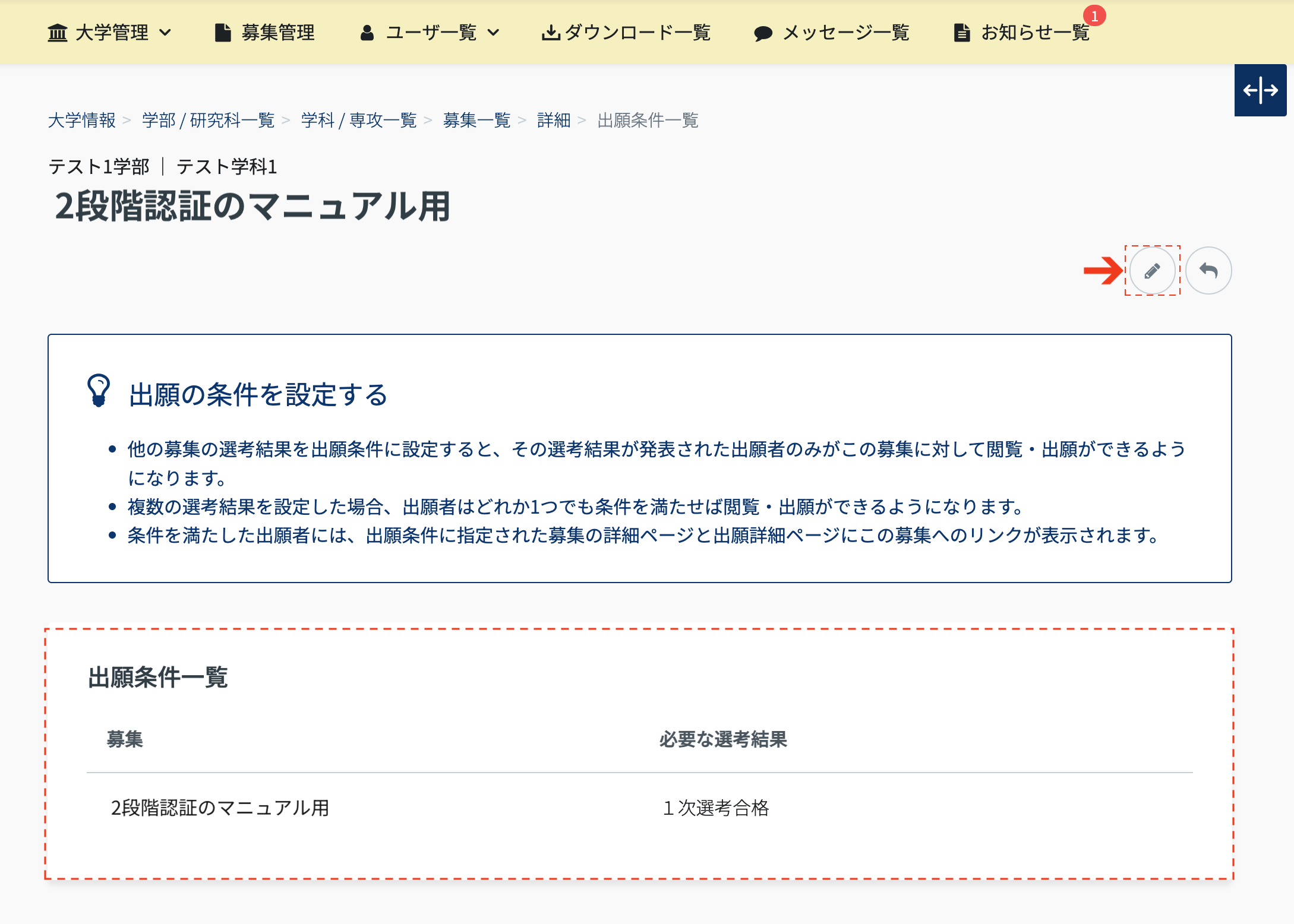The image size is (1294, 924).
Task: Go to 詳細 breadcrumb link
Action: (x=553, y=121)
